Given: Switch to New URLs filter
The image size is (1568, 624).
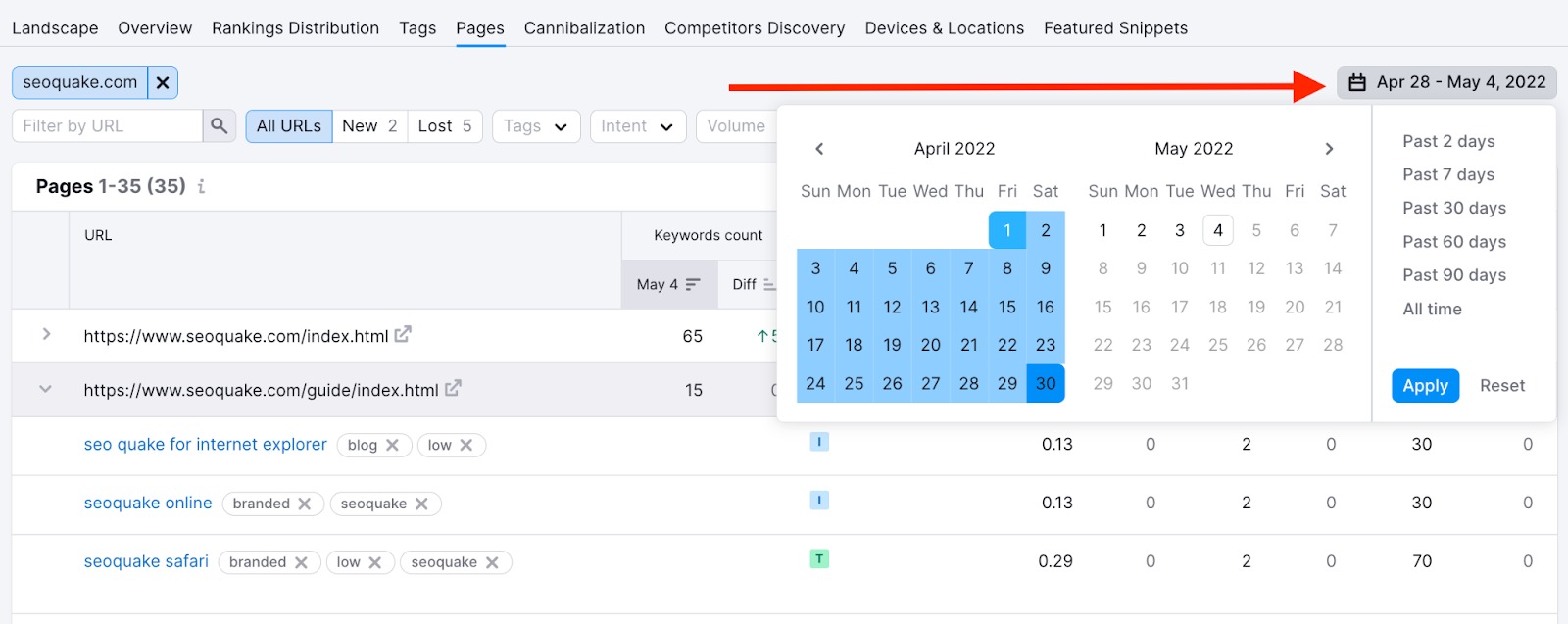Looking at the screenshot, I should tap(369, 126).
